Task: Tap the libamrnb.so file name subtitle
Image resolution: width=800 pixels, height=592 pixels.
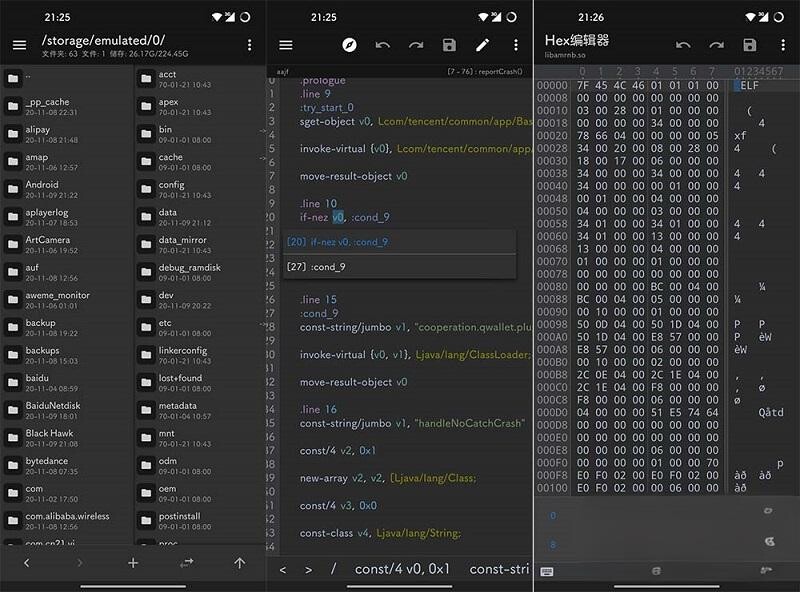Action: 565,55
